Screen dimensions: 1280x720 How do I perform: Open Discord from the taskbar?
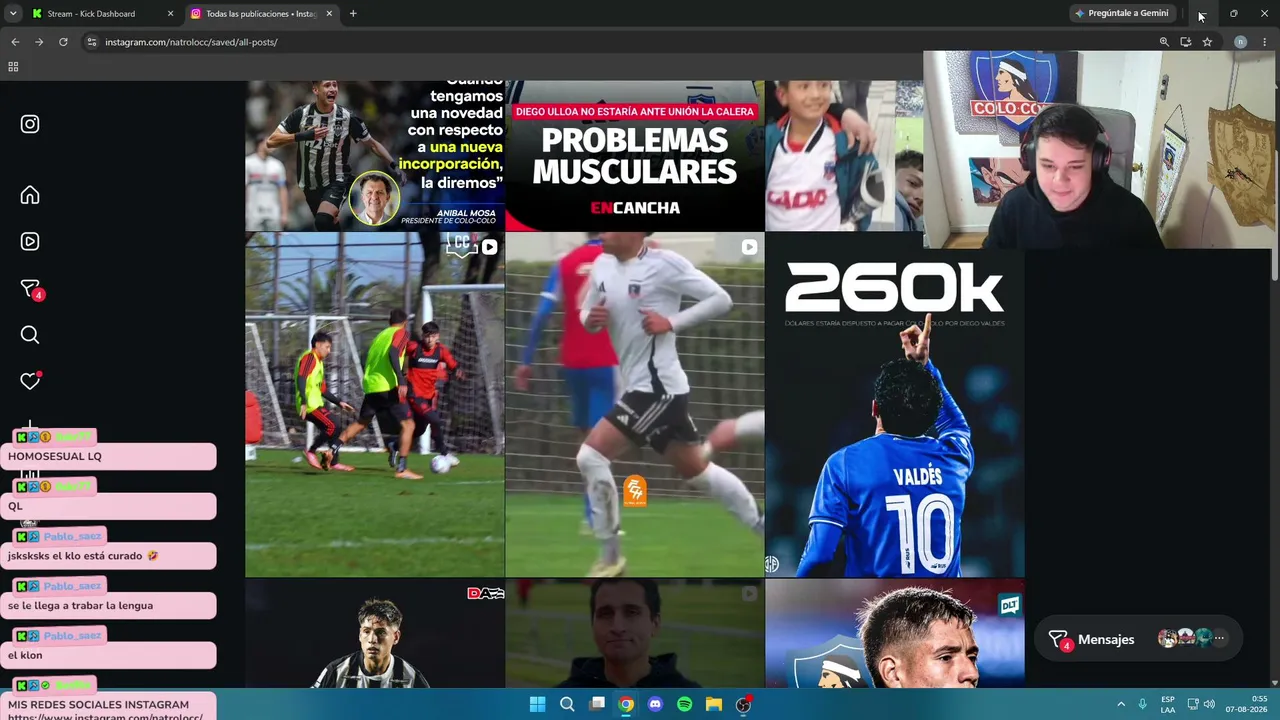tap(655, 704)
